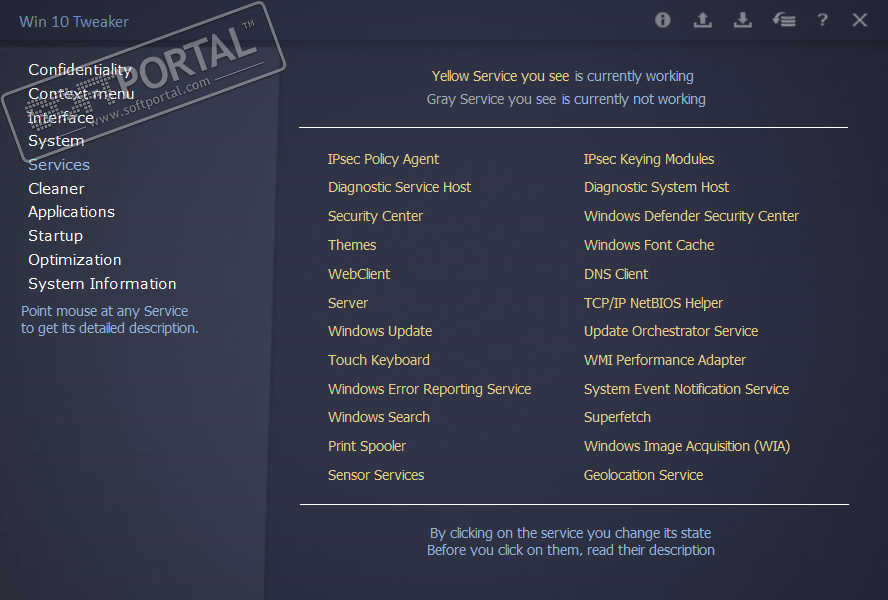Change state of Superfetch service
The image size is (888, 600).
(617, 417)
